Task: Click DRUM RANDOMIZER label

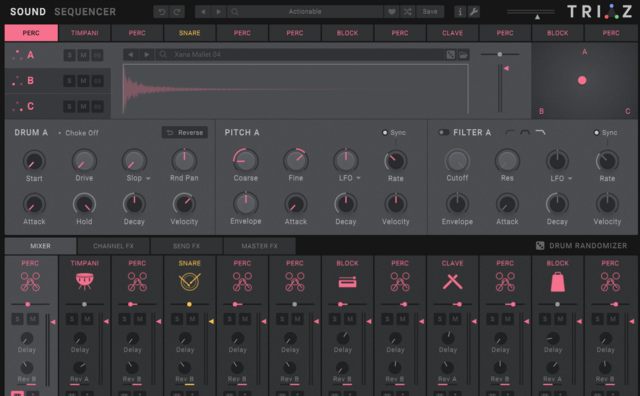Action: point(588,245)
